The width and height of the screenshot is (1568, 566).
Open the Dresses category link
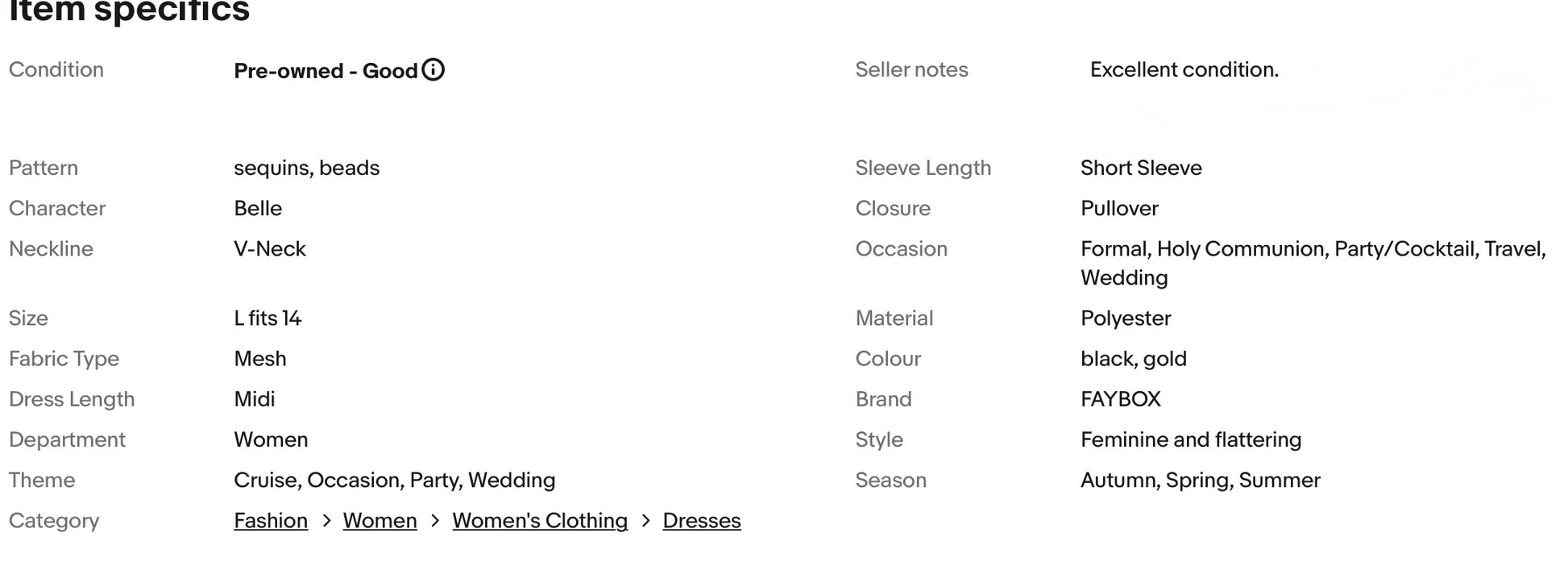point(701,521)
